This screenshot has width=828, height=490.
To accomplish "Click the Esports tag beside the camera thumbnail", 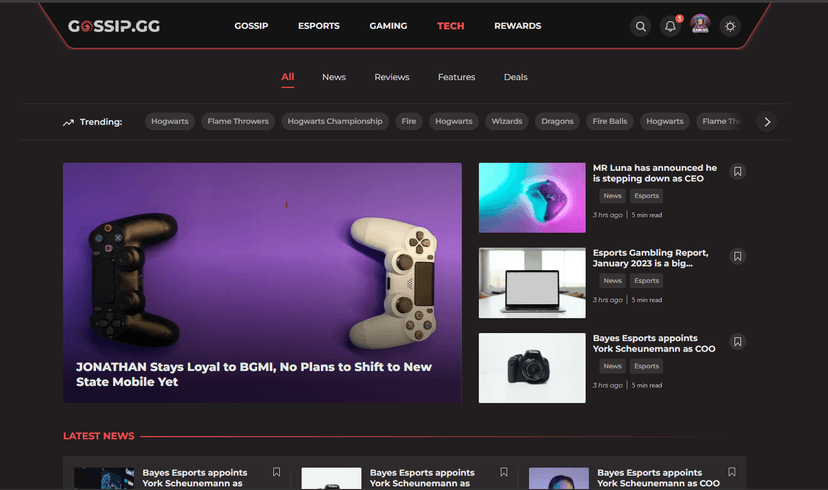I will (646, 366).
